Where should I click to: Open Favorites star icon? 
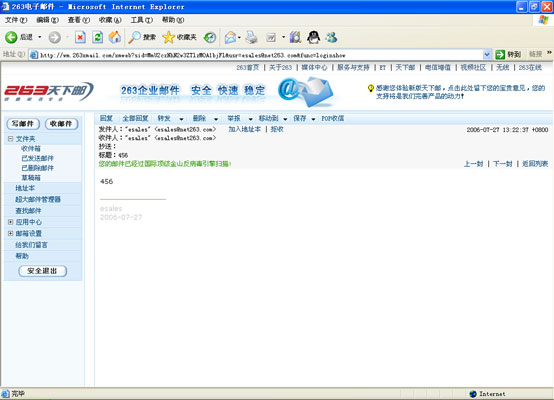click(x=169, y=37)
